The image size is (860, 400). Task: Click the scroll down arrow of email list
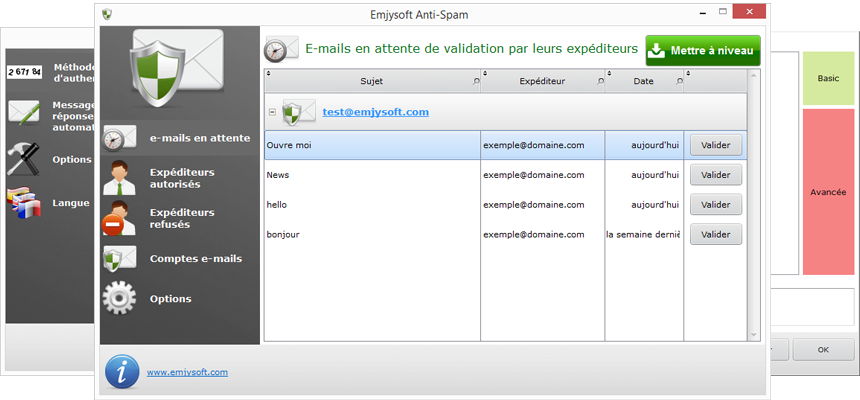pos(754,335)
